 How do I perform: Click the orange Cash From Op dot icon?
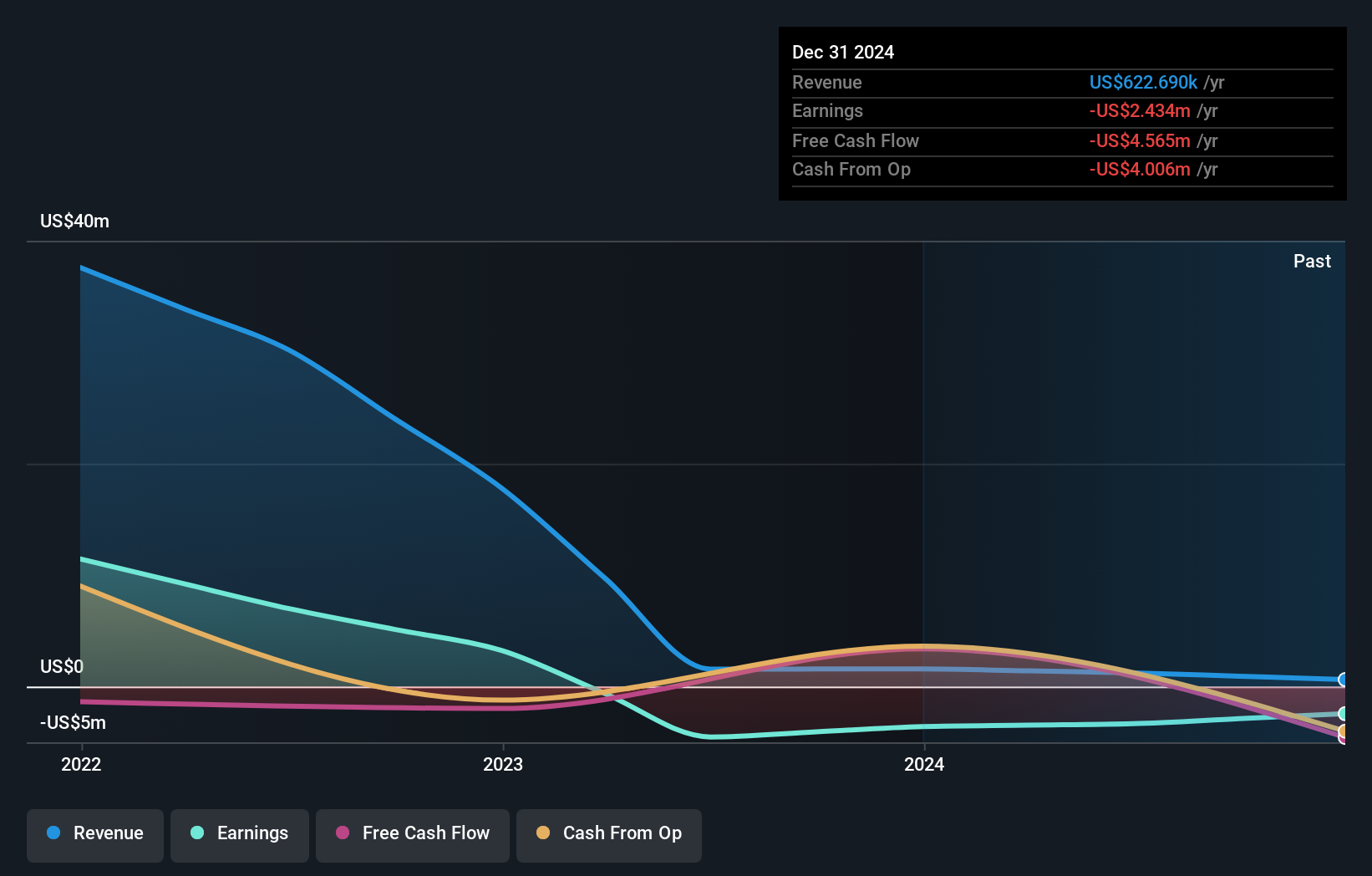point(543,833)
